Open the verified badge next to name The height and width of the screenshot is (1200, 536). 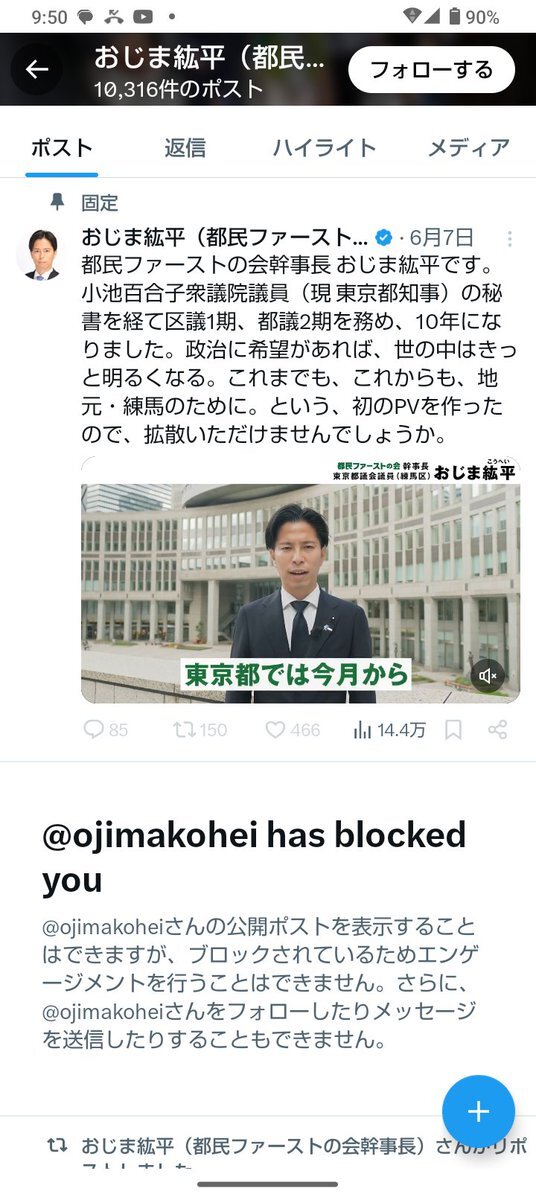[x=383, y=238]
